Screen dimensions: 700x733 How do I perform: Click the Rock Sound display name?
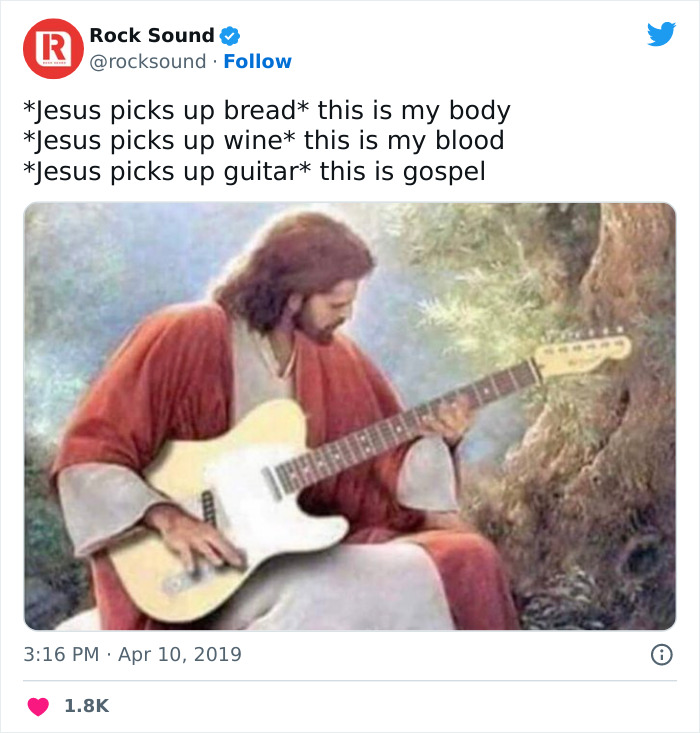[x=151, y=36]
